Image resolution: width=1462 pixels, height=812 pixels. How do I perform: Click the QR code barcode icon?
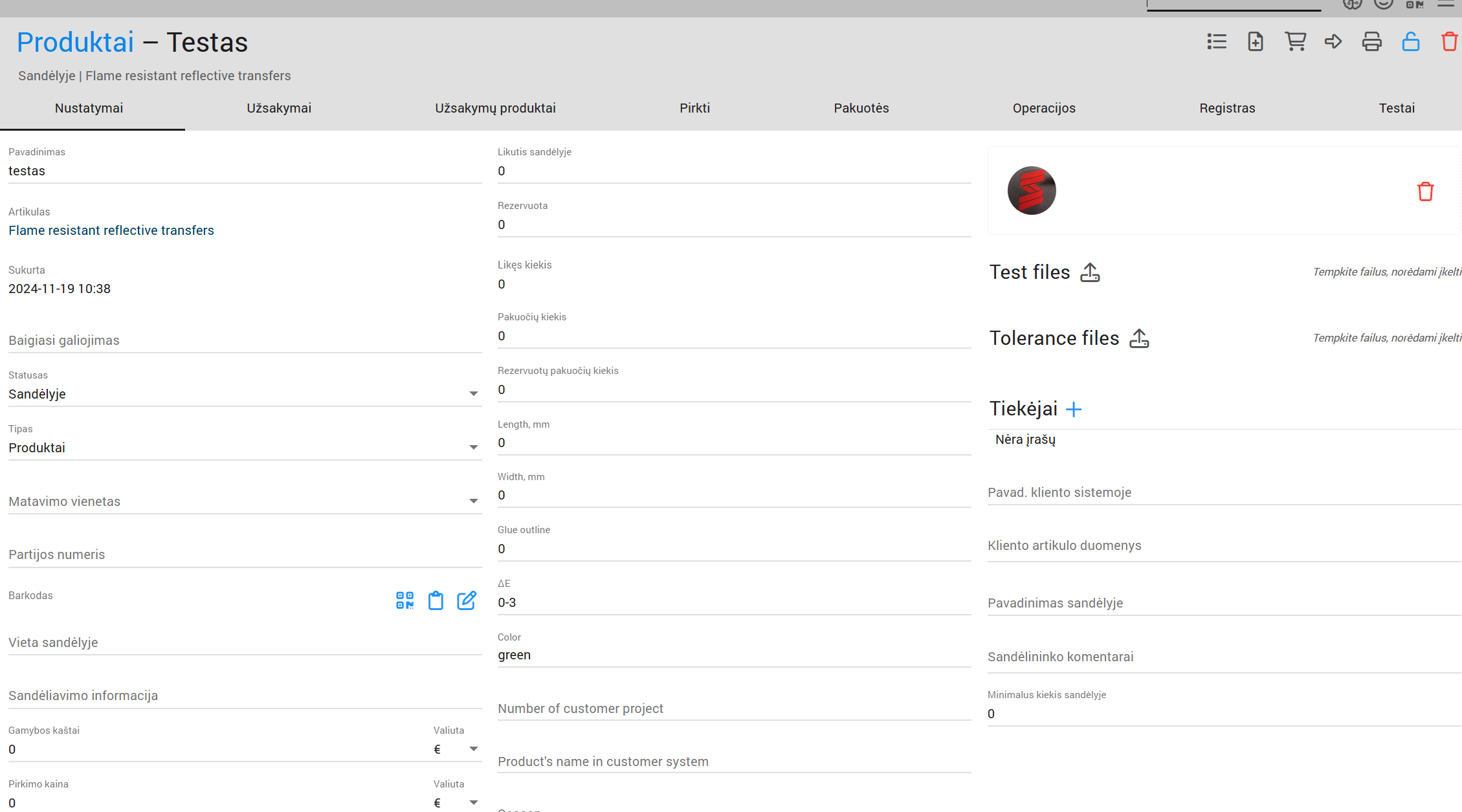click(405, 600)
